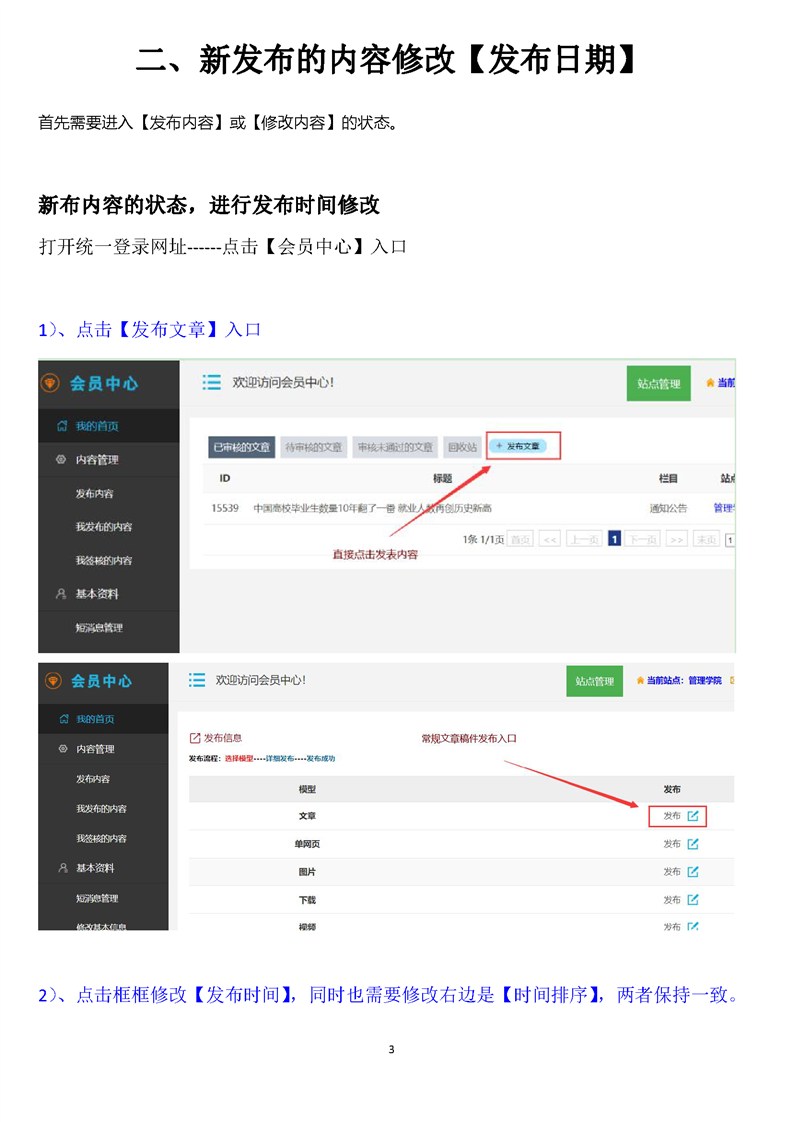Click the publish icon in the 下载 row
The width and height of the screenshot is (793, 1122).
[693, 900]
